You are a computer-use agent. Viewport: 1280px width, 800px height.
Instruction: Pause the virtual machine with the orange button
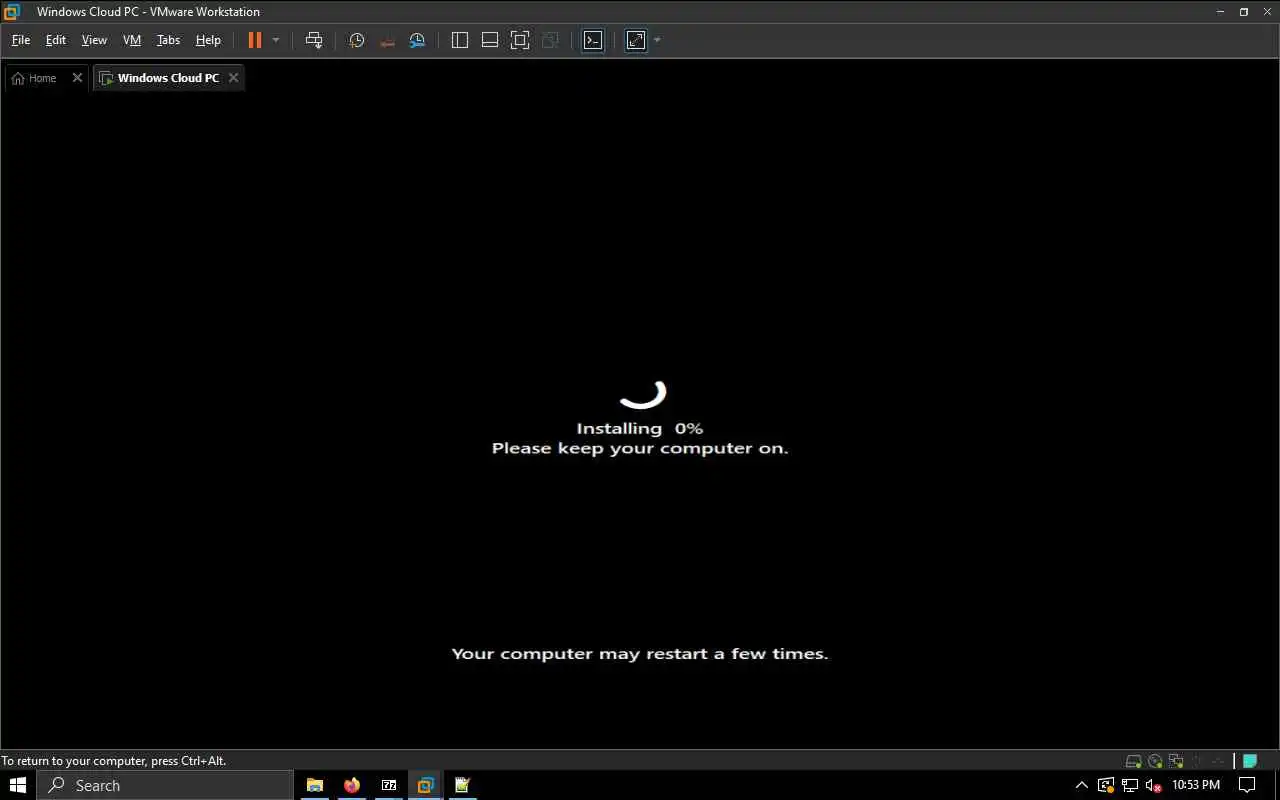pos(255,40)
